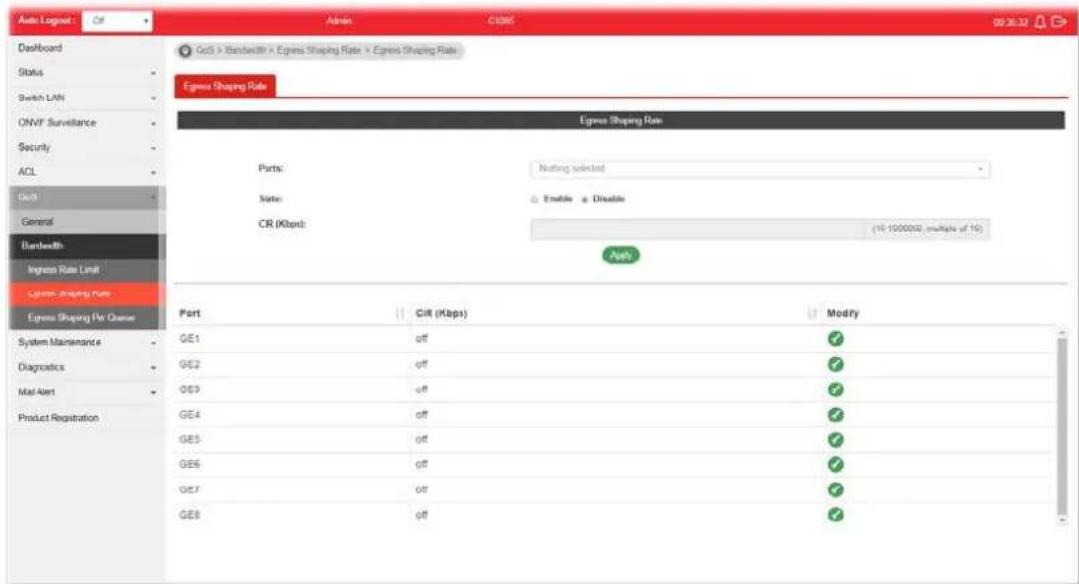The width and height of the screenshot is (1079, 584).
Task: Click the green Apply button
Action: tap(621, 255)
